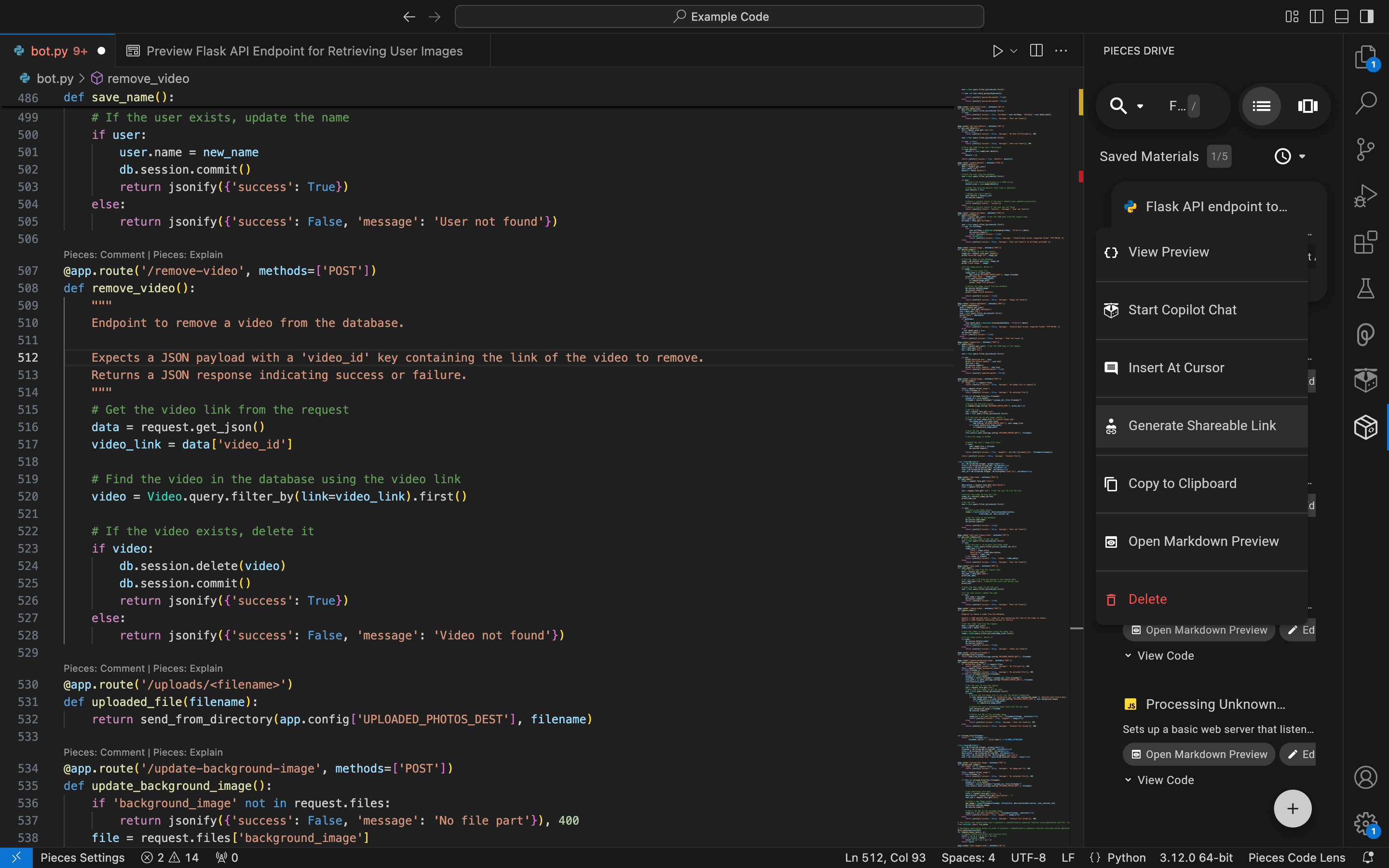Toggle the Primary Side Bar
Screen dimensions: 1389x868
[x=1317, y=17]
